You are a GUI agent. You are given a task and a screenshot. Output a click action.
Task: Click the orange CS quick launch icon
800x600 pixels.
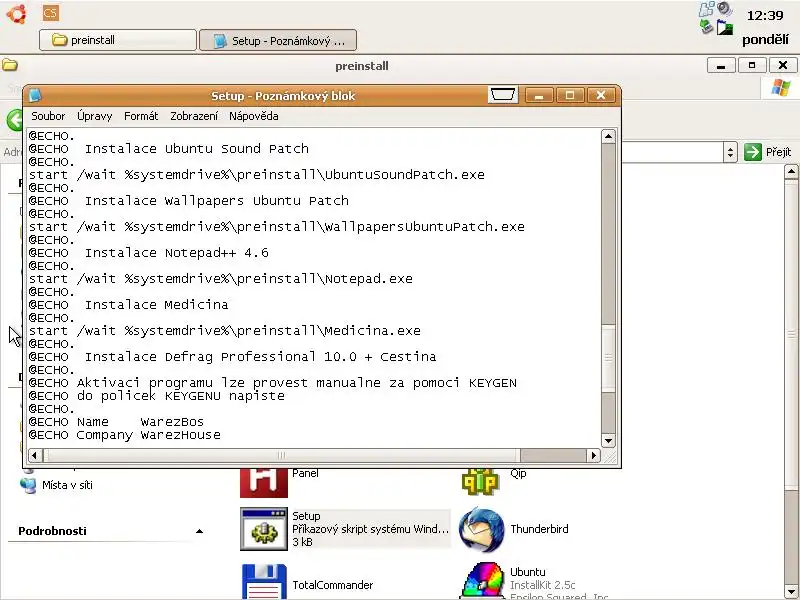51,13
